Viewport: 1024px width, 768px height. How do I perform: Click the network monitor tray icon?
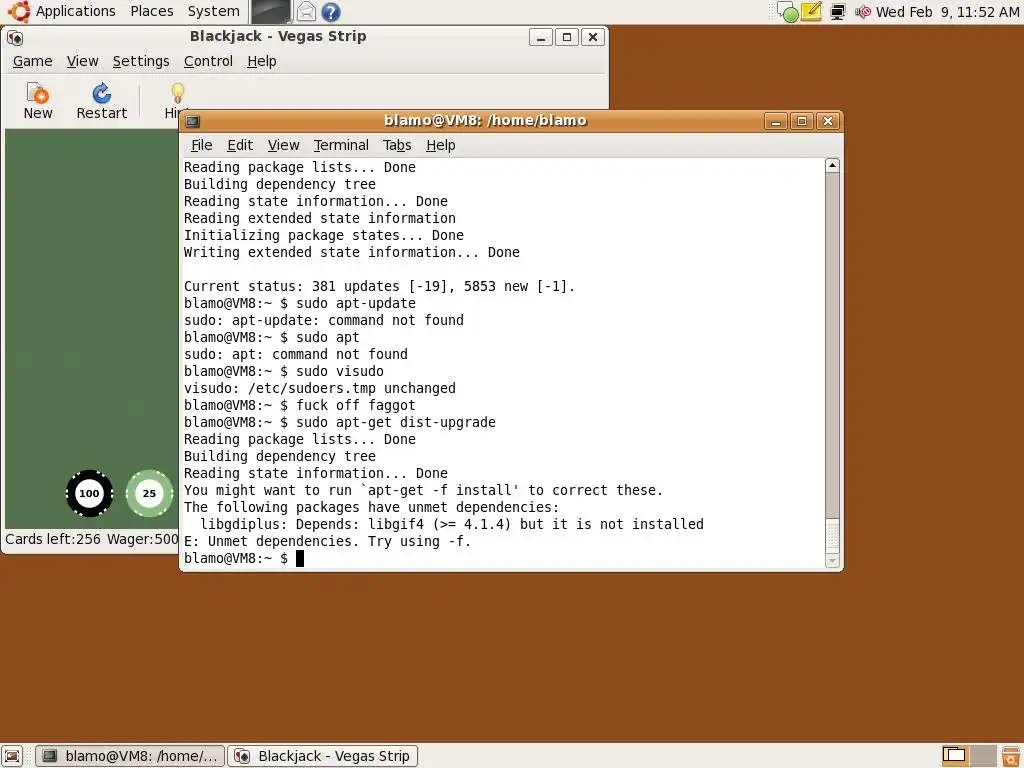tap(838, 12)
